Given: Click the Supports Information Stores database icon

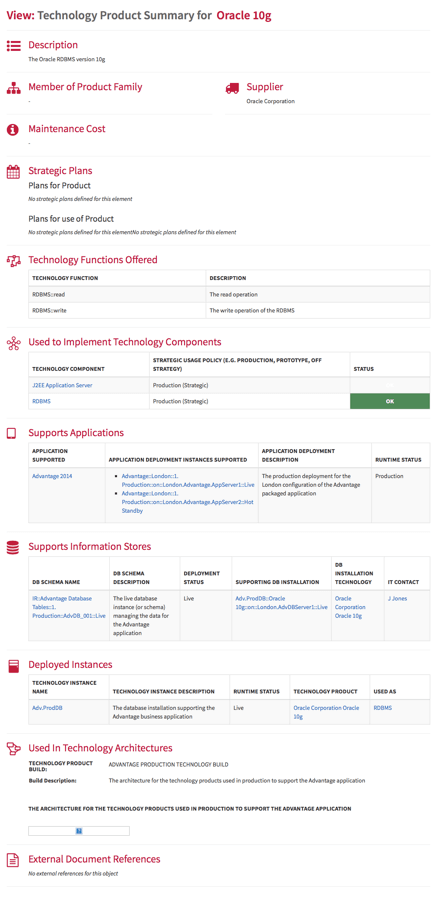Looking at the screenshot, I should pyautogui.click(x=13, y=547).
